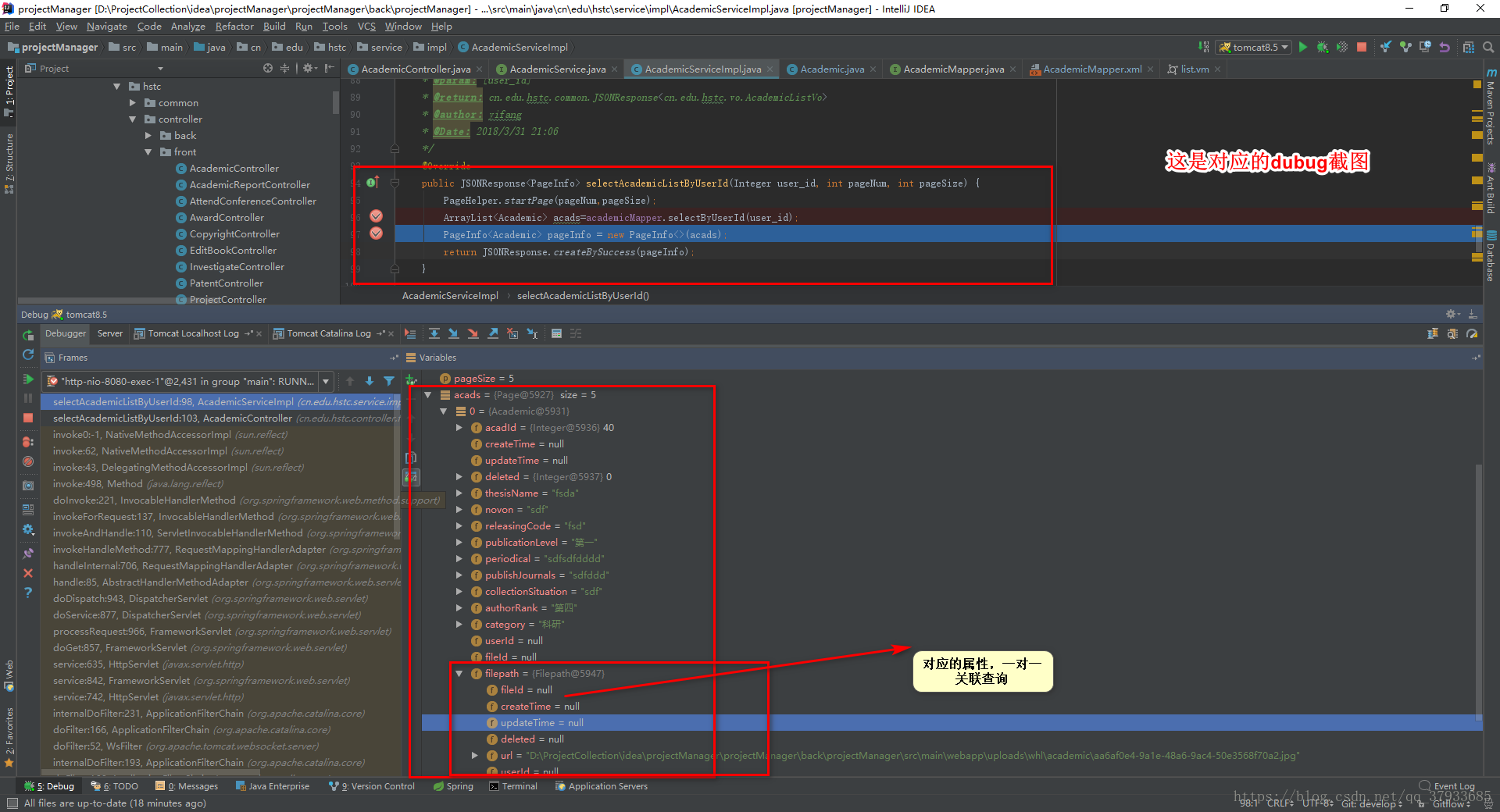The height and width of the screenshot is (812, 1500).
Task: Switch to the Server debug tab
Action: tap(110, 333)
